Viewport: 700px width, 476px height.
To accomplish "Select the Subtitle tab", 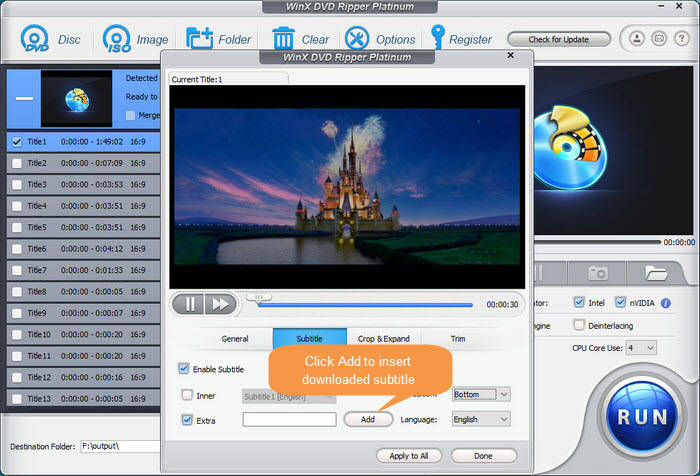I will point(309,338).
